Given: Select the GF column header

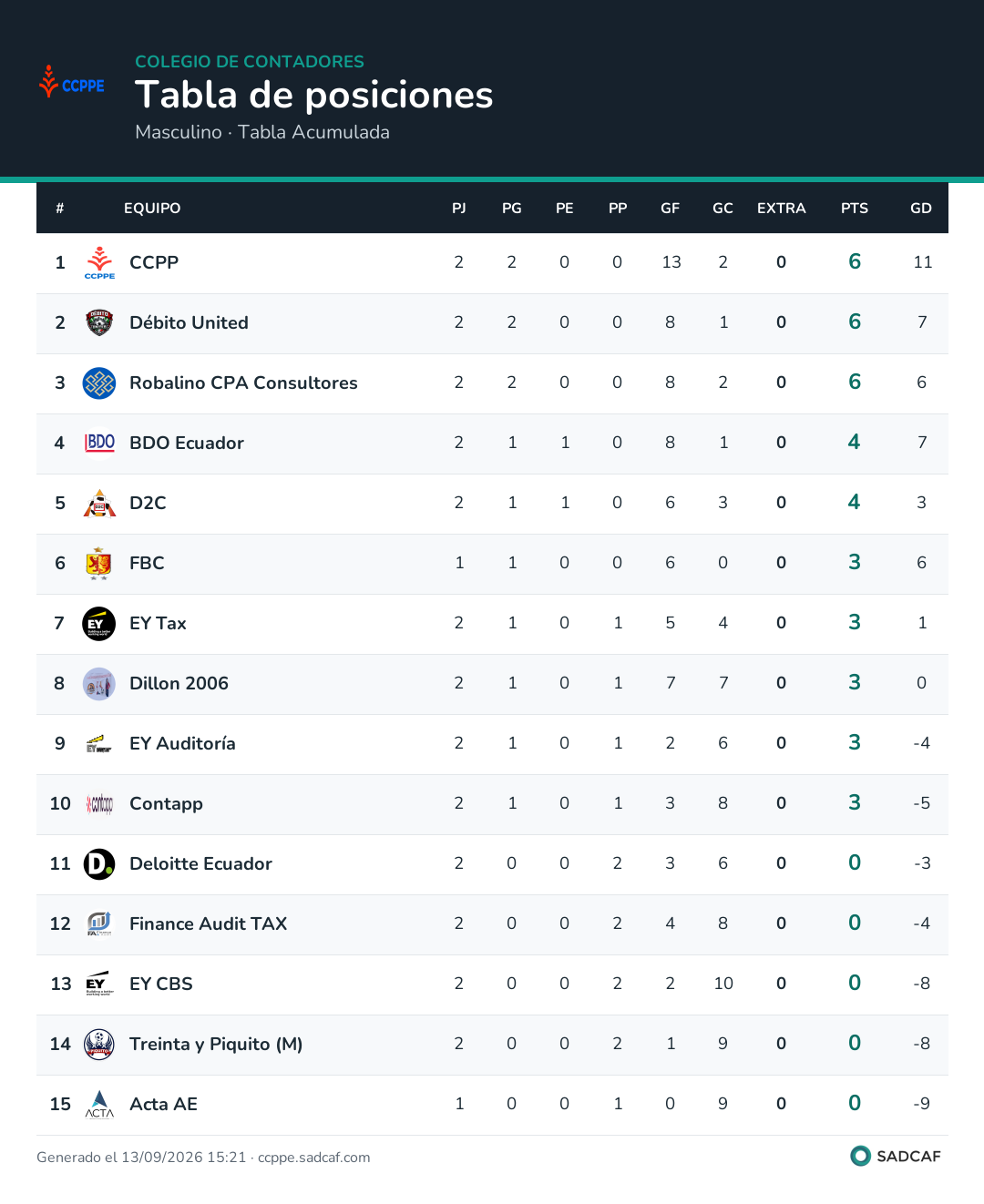Looking at the screenshot, I should coord(671,208).
